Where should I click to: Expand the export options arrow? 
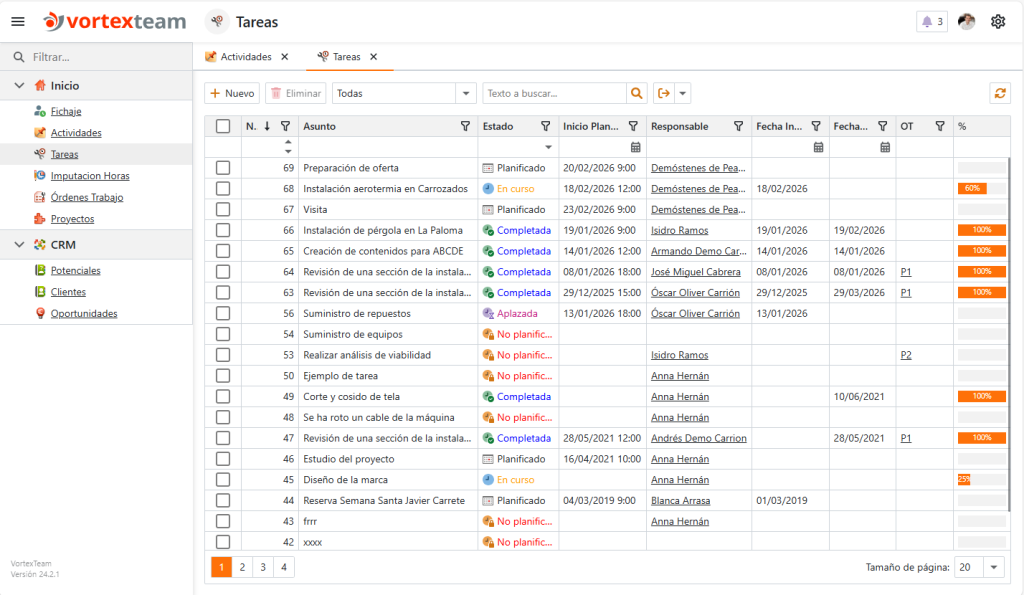coord(682,93)
